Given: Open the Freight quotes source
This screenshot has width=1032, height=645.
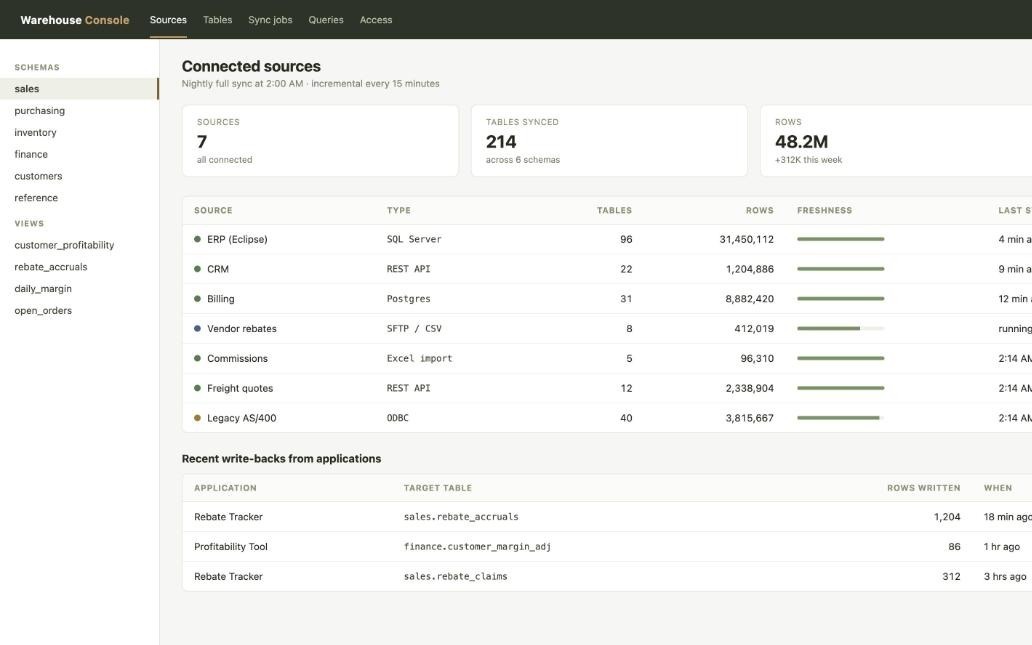Looking at the screenshot, I should 240,388.
